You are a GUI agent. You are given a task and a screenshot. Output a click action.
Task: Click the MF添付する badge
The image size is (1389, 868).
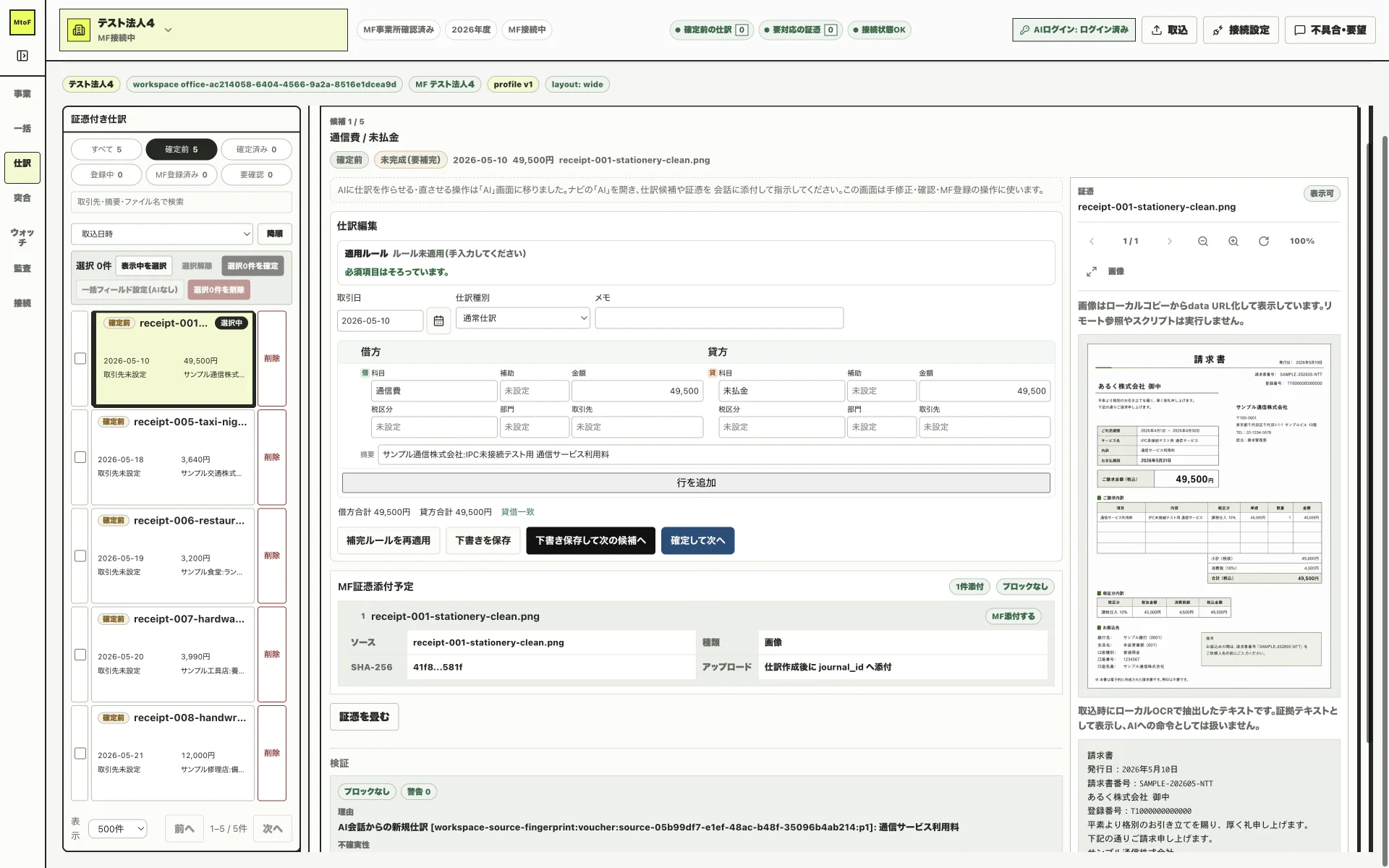coord(1013,616)
